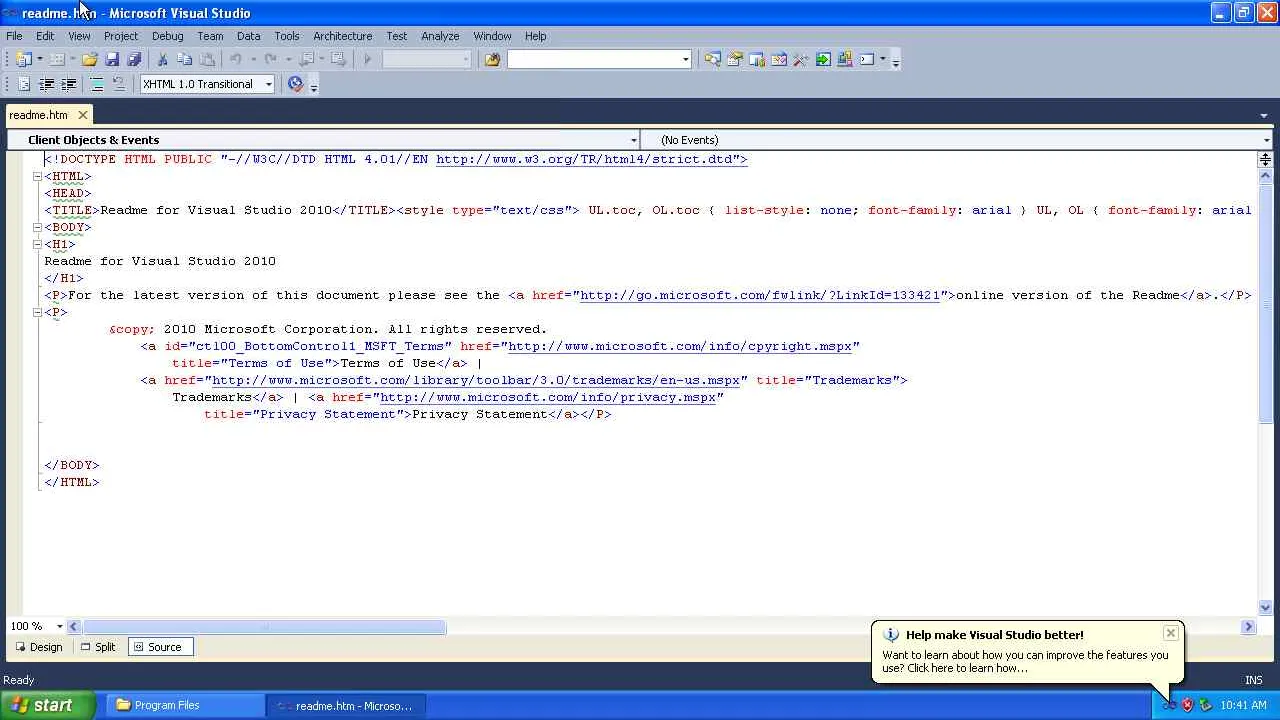This screenshot has height=720, width=1280.
Task: Collapse the BODY tag outlining node
Action: pyautogui.click(x=37, y=227)
